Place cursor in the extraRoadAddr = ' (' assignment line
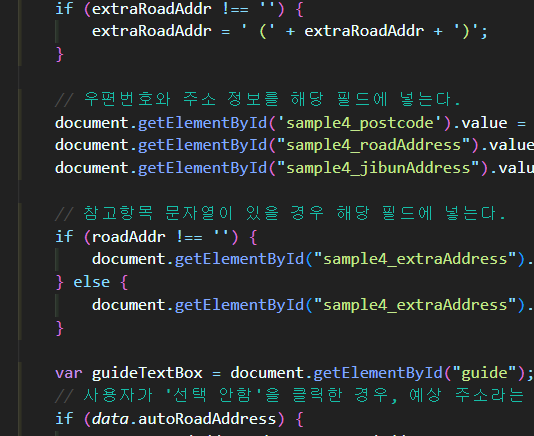Image resolution: width=534 pixels, height=436 pixels. pos(290,31)
